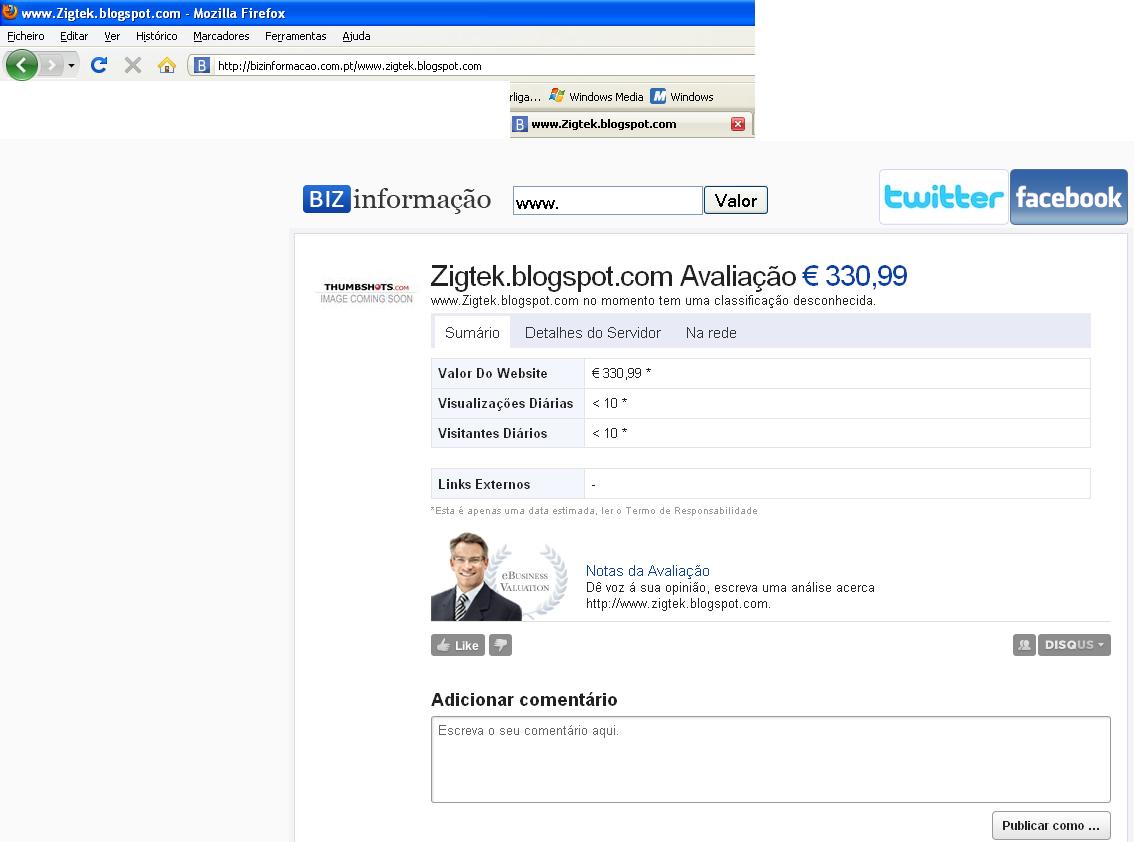Viewport: 1134px width, 842px height.
Task: Open the navigation history dropdown arrow
Action: pyautogui.click(x=71, y=66)
